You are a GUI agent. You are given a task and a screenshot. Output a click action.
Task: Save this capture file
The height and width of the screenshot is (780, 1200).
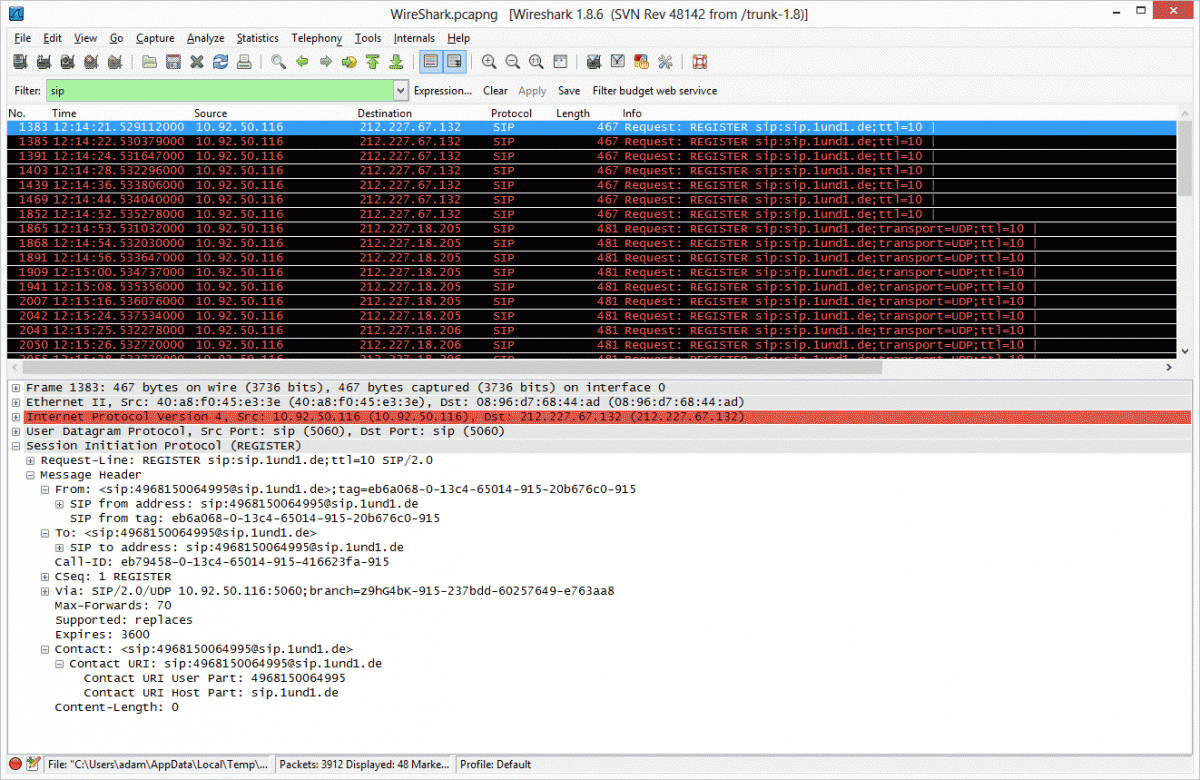(173, 62)
